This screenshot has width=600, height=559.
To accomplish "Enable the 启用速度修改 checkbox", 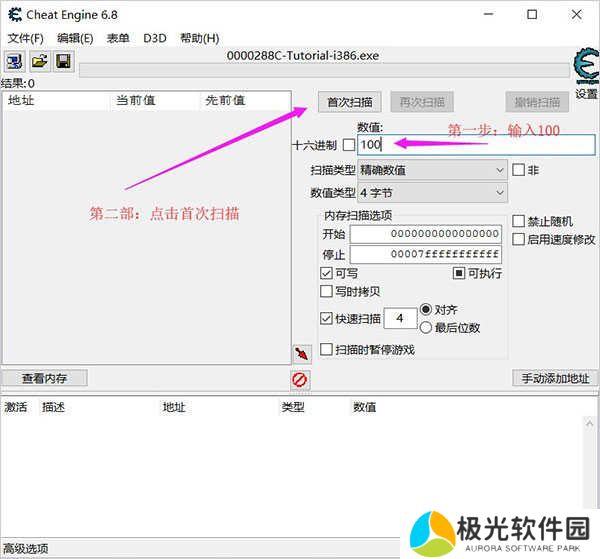I will point(518,240).
